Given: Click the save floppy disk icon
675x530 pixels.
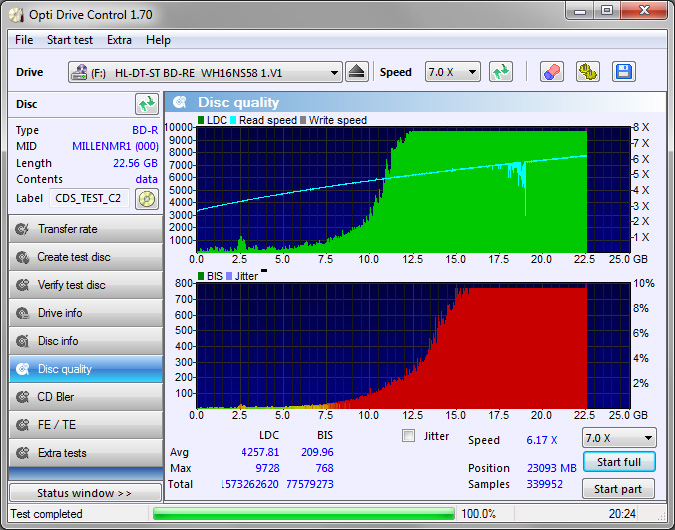Looking at the screenshot, I should pyautogui.click(x=624, y=72).
